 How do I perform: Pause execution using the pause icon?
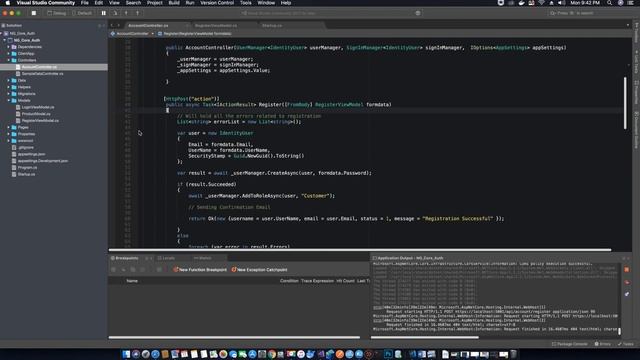click(x=104, y=13)
